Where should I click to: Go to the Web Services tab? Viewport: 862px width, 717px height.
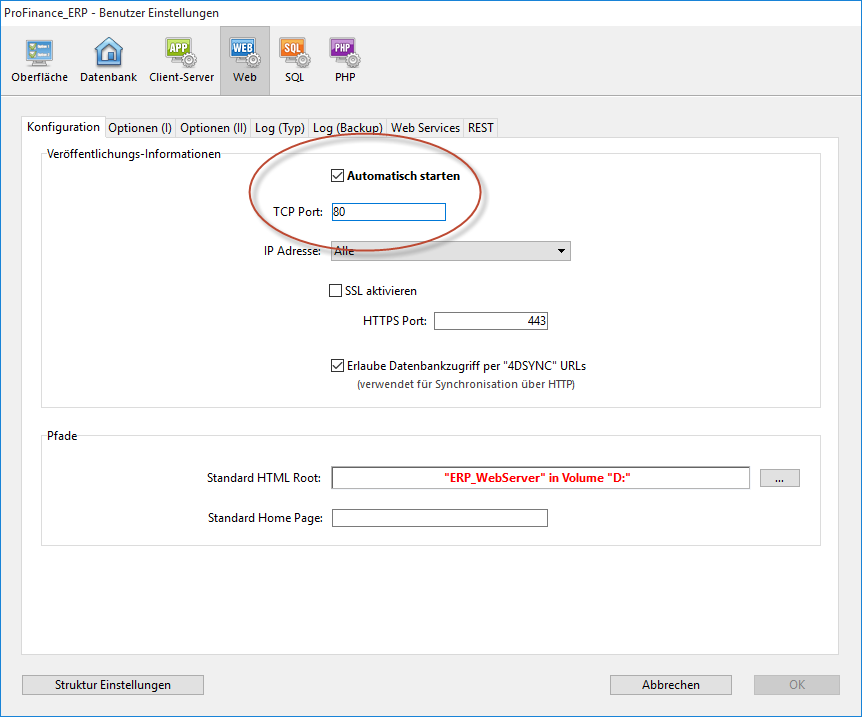tap(425, 128)
